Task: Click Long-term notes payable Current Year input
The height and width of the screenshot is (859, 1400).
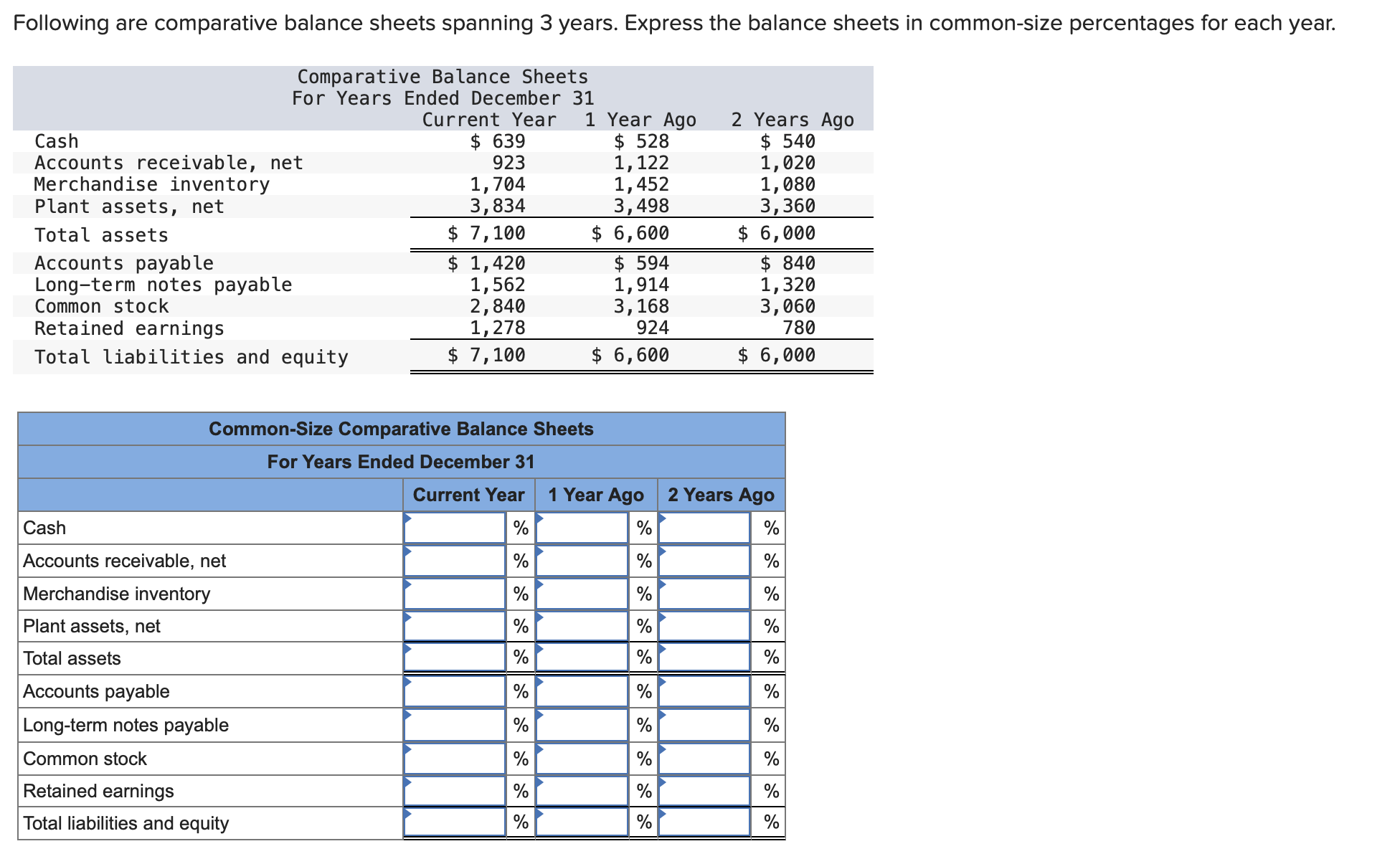Action: (x=455, y=724)
